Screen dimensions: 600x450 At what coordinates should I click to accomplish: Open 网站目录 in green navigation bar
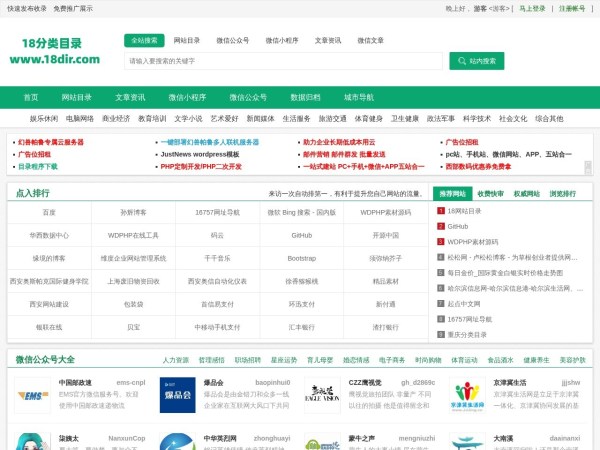click(x=77, y=97)
